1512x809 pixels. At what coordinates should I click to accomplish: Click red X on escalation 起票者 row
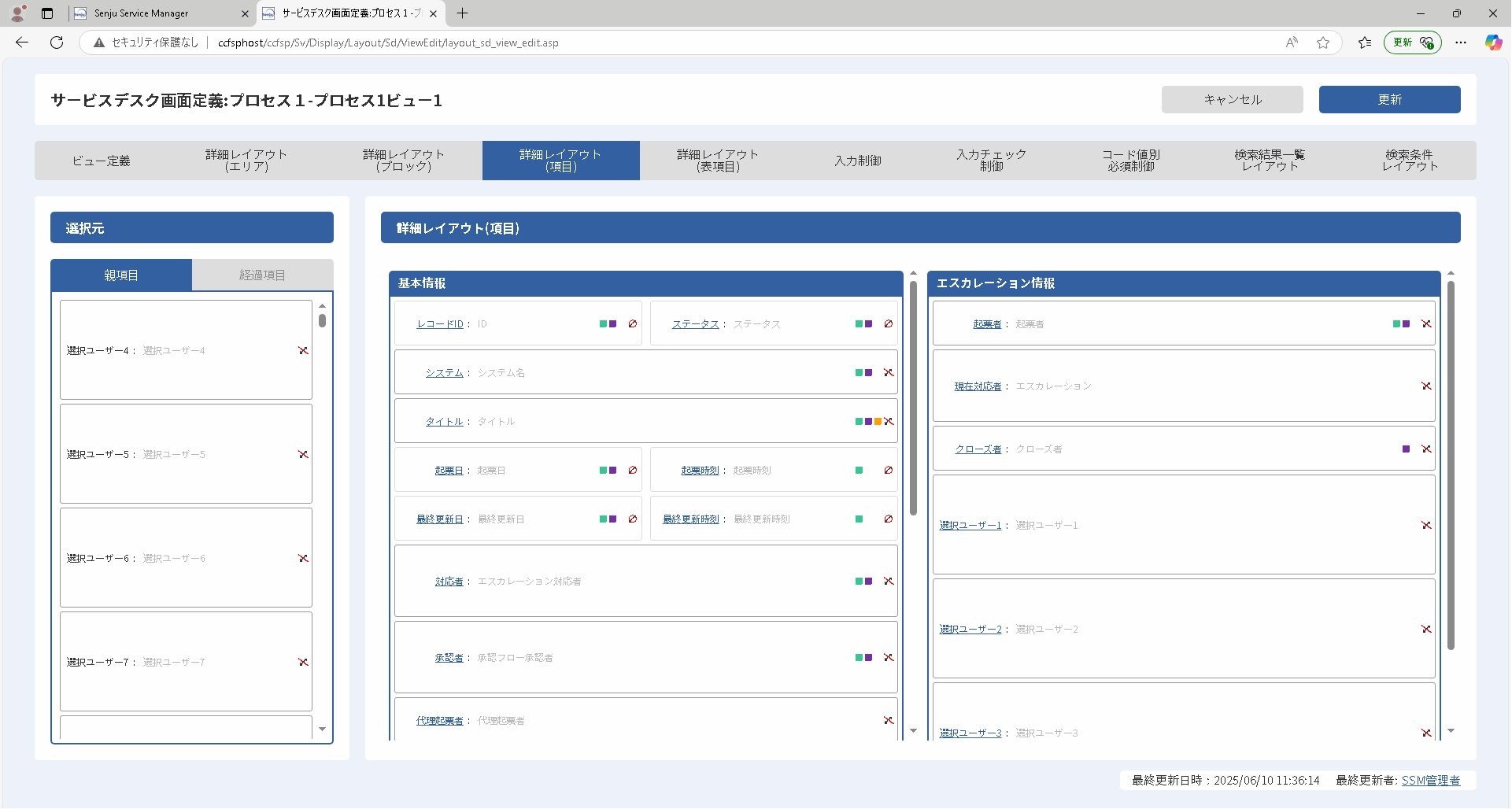(x=1426, y=324)
